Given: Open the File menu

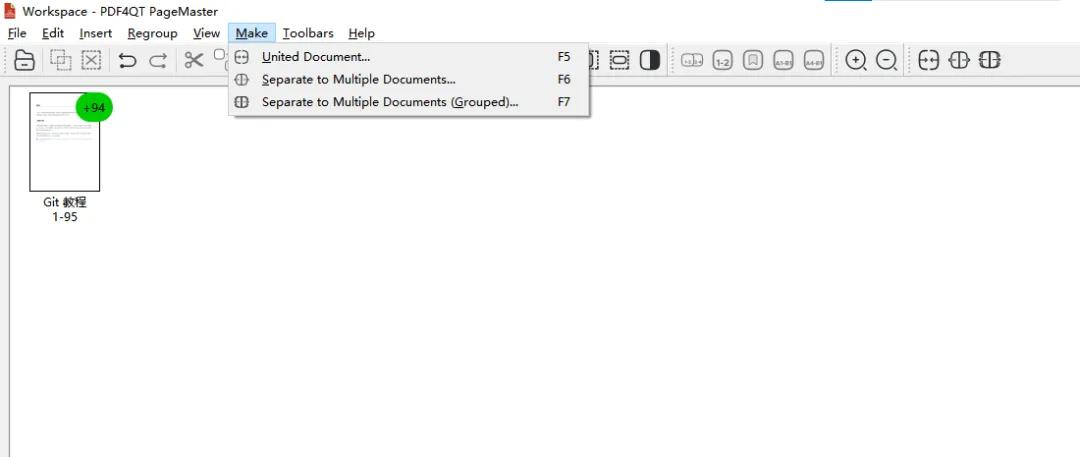Looking at the screenshot, I should pos(17,33).
